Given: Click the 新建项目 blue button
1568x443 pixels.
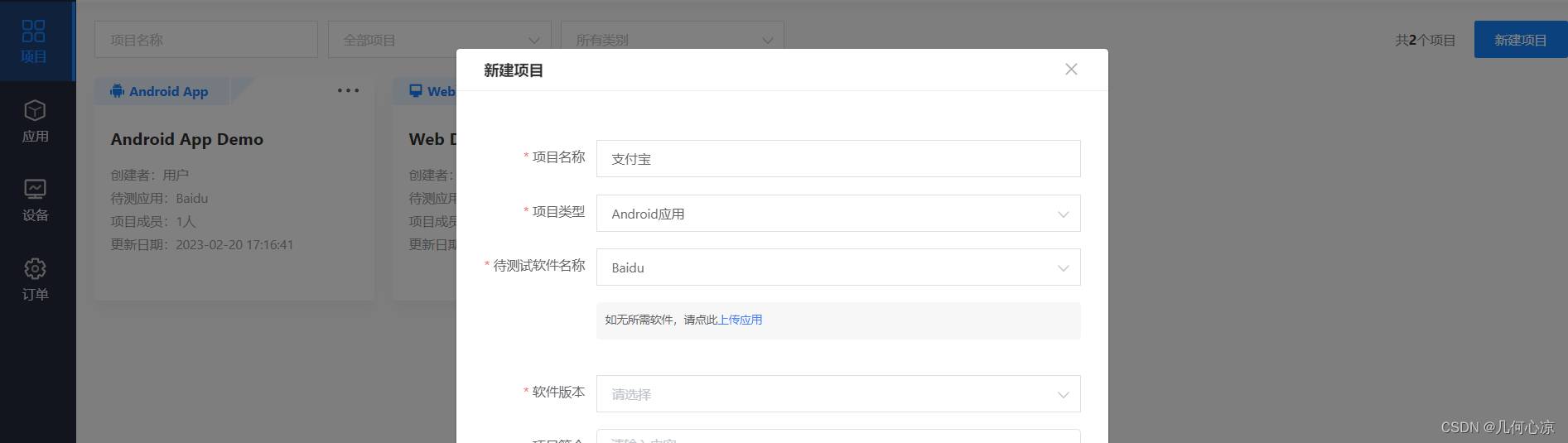Looking at the screenshot, I should coord(1520,40).
